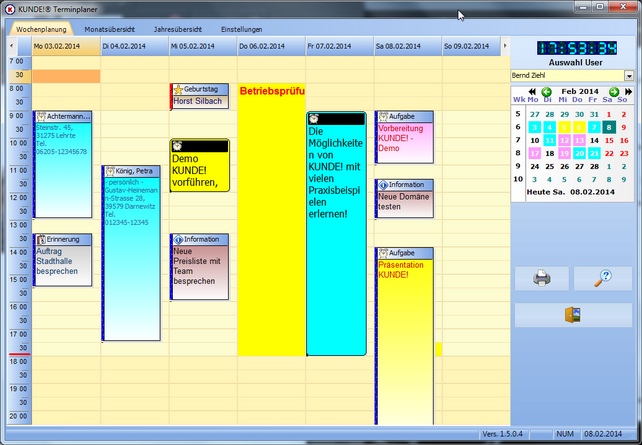Click alarm clock icon on Achtermann appointment

[41, 117]
